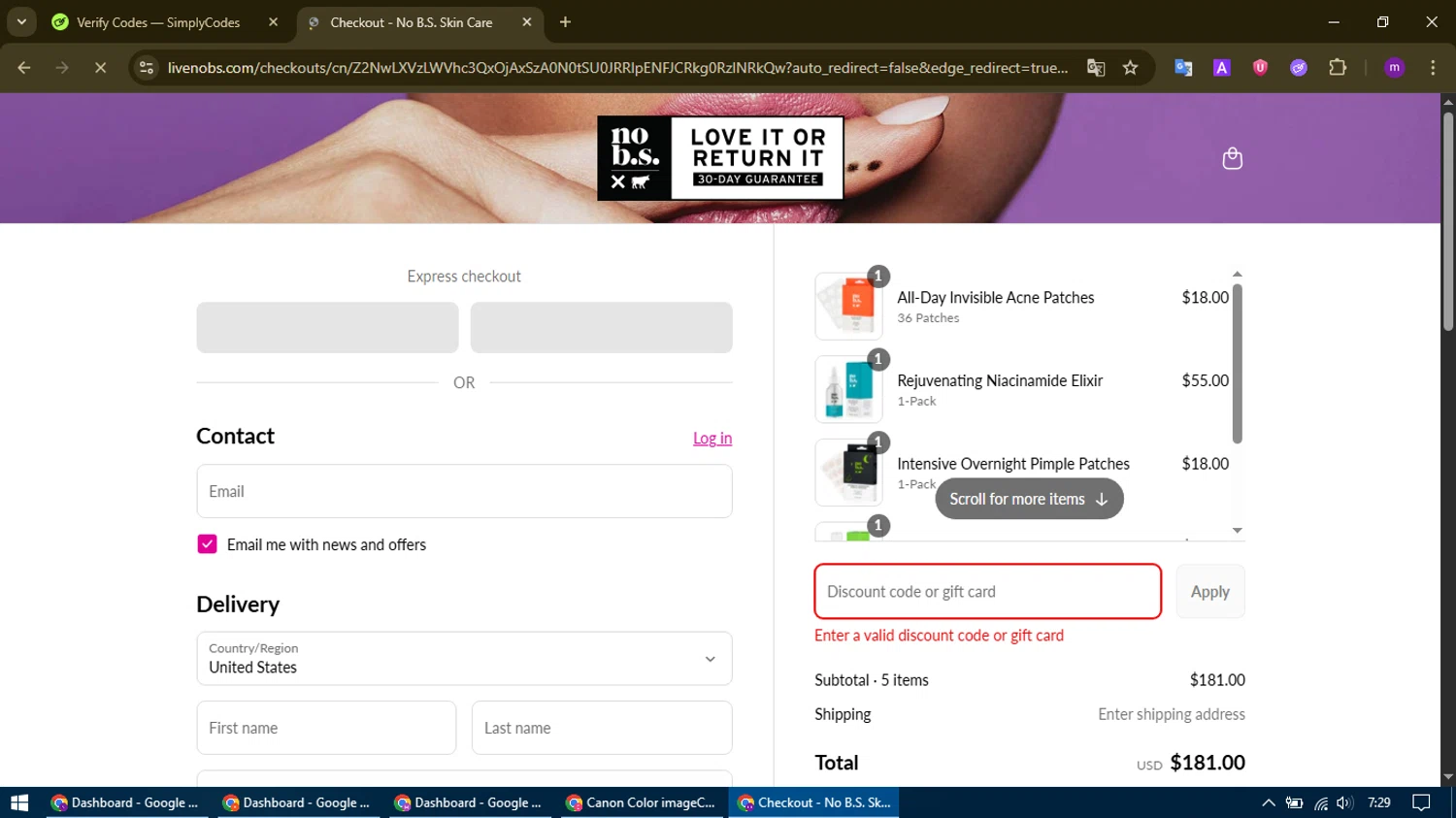Open the shopping bag cart icon
This screenshot has height=818, width=1456.
(x=1232, y=159)
